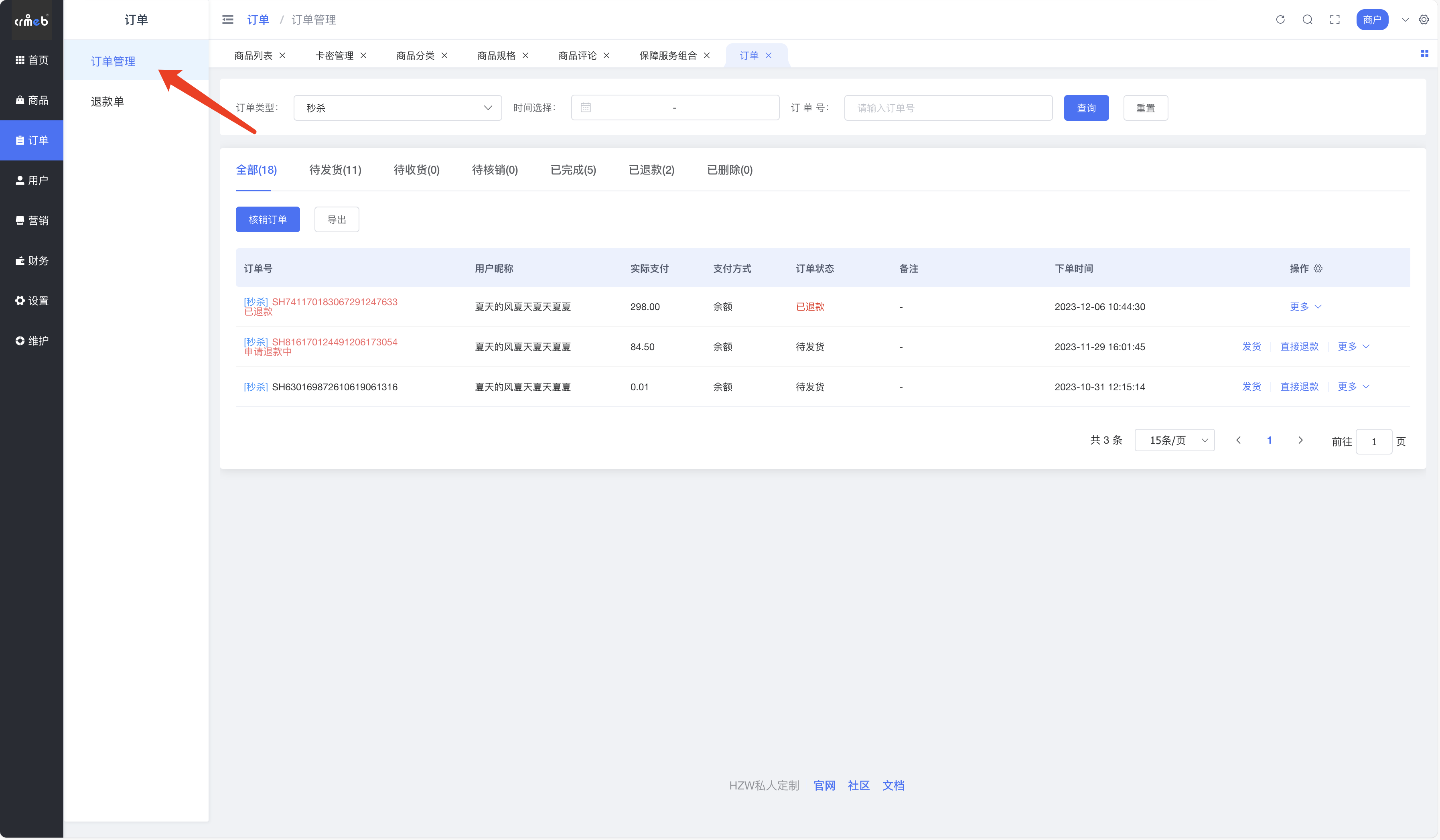Expand the 商户 account dropdown arrow
The height and width of the screenshot is (840, 1440).
[x=1405, y=20]
